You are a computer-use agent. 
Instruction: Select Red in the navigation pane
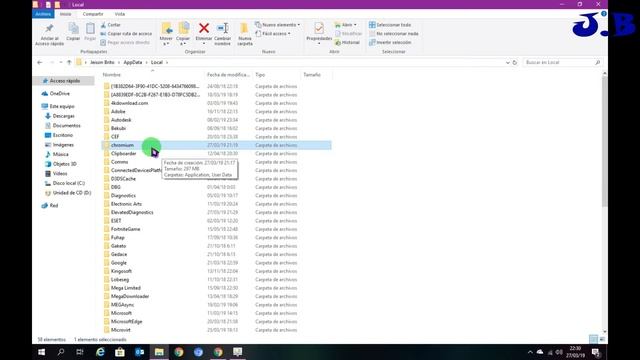54,205
